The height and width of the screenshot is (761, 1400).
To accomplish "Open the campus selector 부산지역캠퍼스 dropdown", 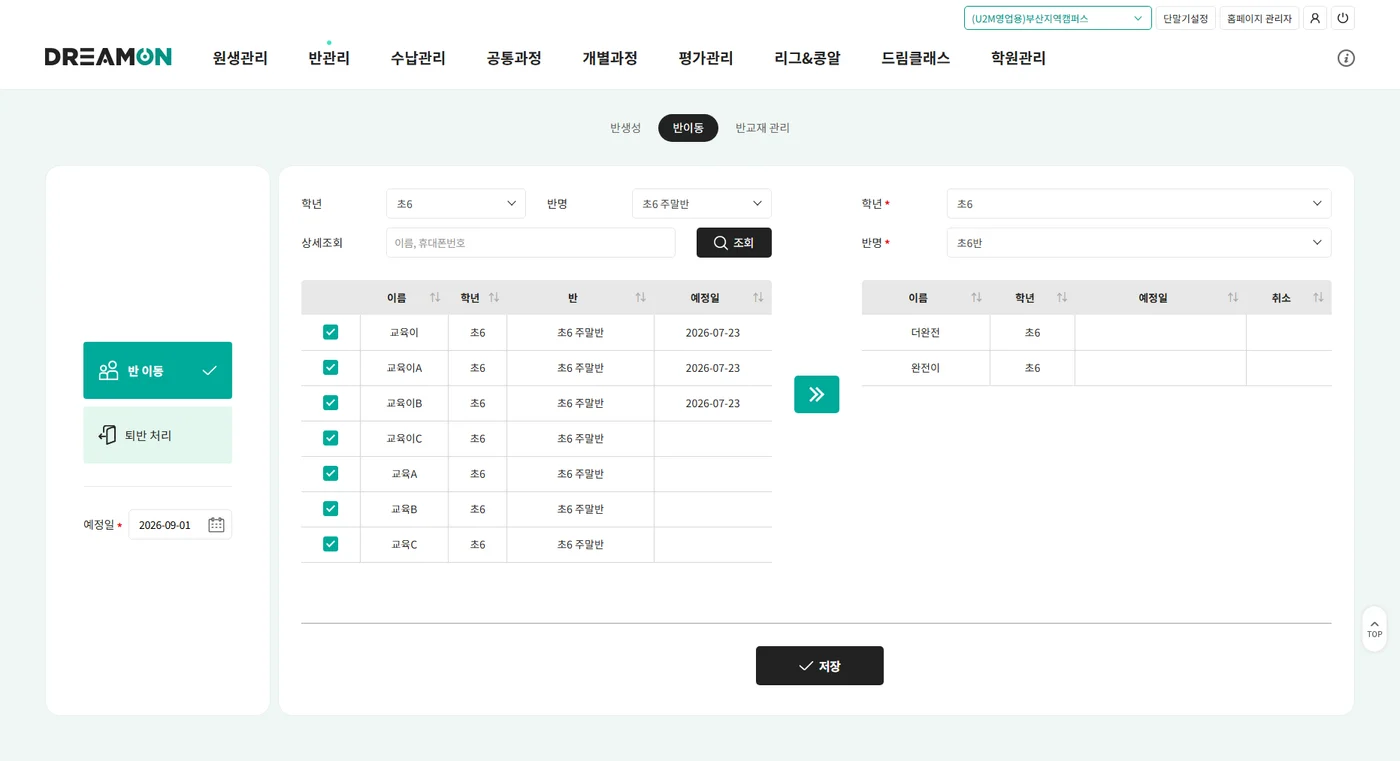I will pos(1058,18).
